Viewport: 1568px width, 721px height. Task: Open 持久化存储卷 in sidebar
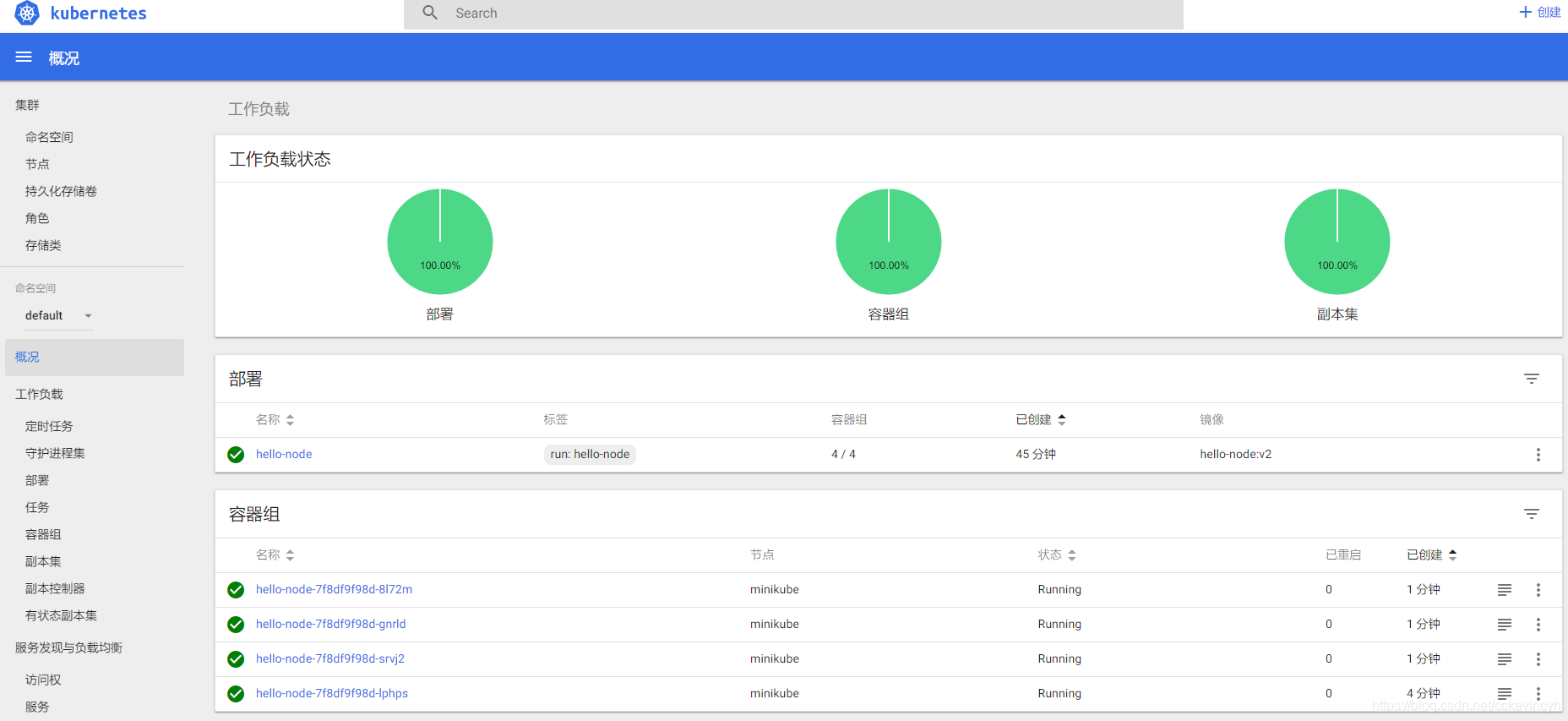(61, 191)
